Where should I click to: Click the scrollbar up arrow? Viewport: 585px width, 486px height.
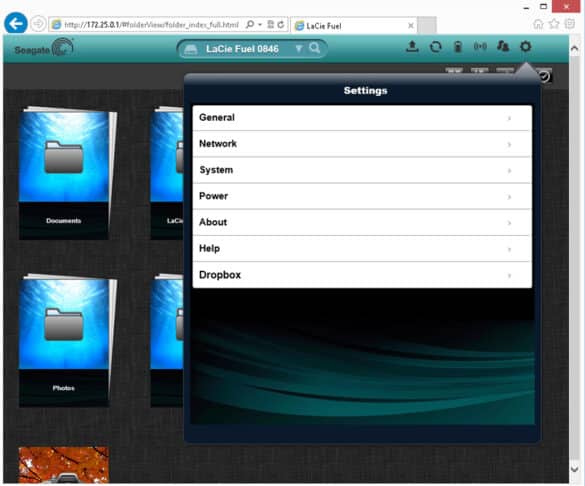click(x=574, y=48)
